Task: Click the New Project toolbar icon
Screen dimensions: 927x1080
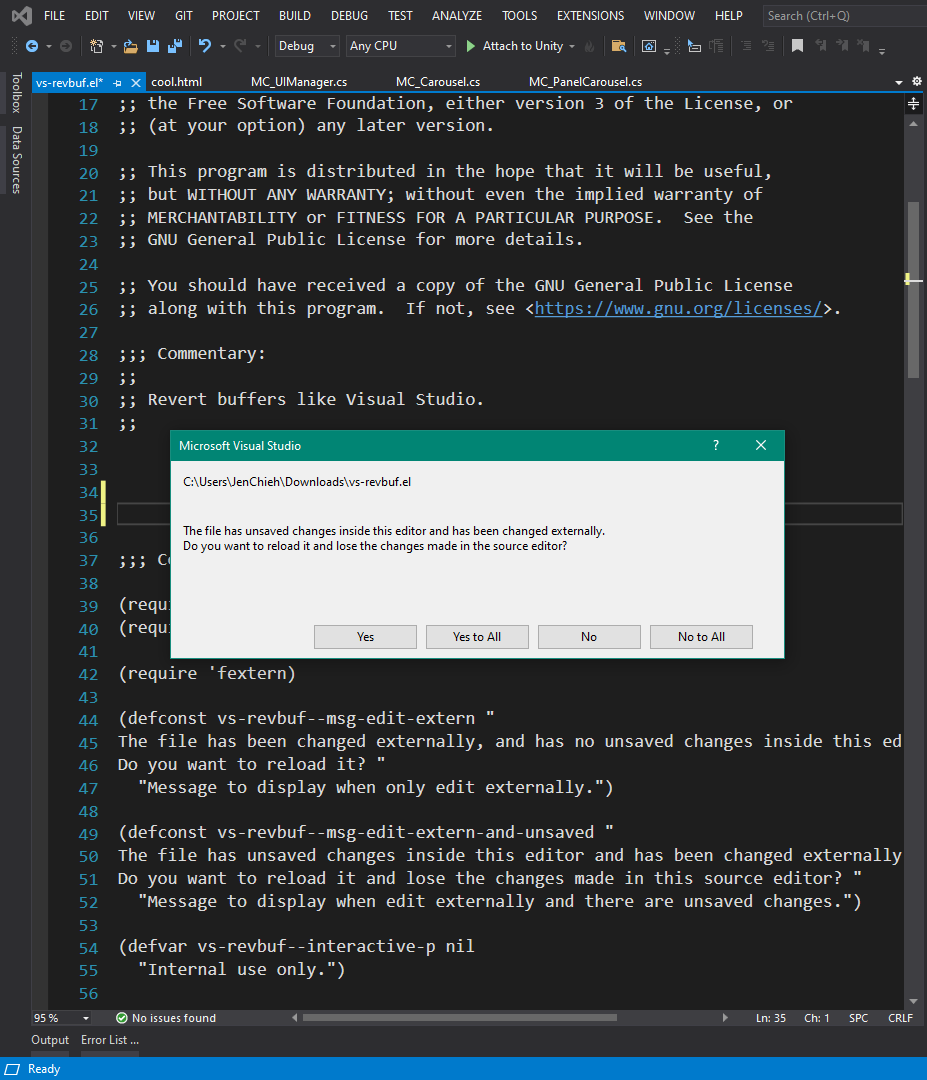Action: tap(96, 46)
